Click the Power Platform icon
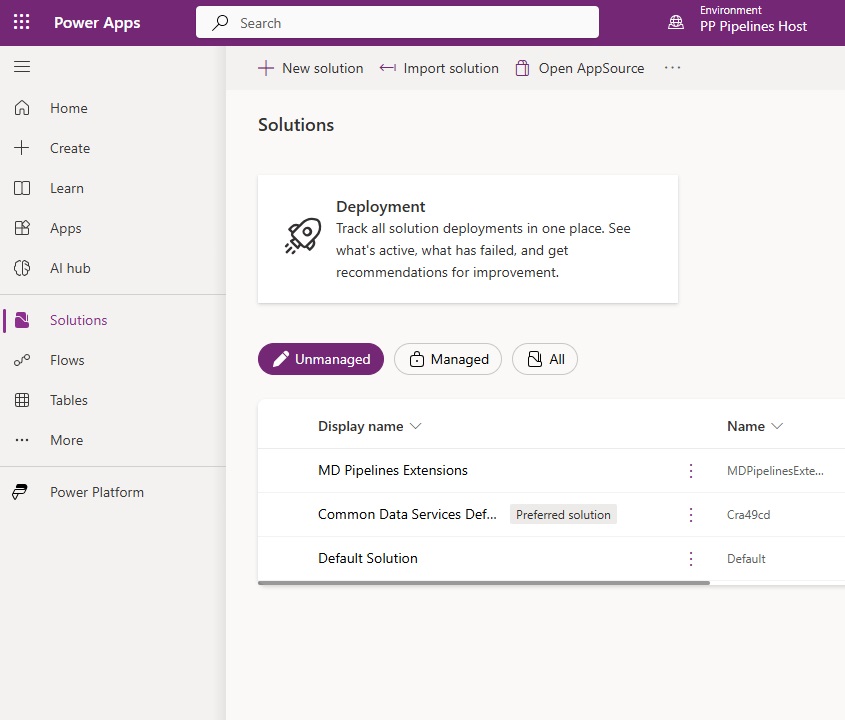The width and height of the screenshot is (845, 720). click(x=20, y=492)
